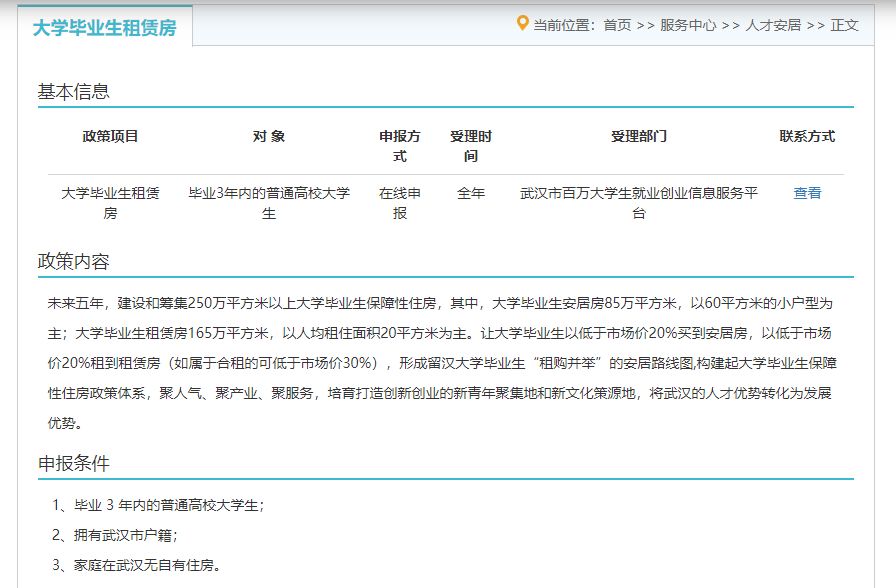Click the 政策内容 section heading
This screenshot has height=588, width=896.
click(73, 261)
